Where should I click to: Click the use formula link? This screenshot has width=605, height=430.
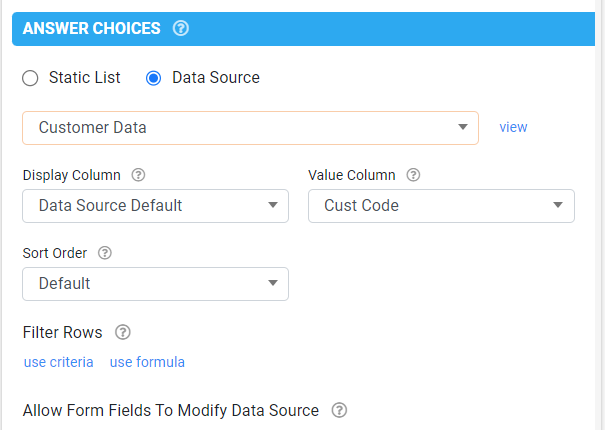[147, 362]
